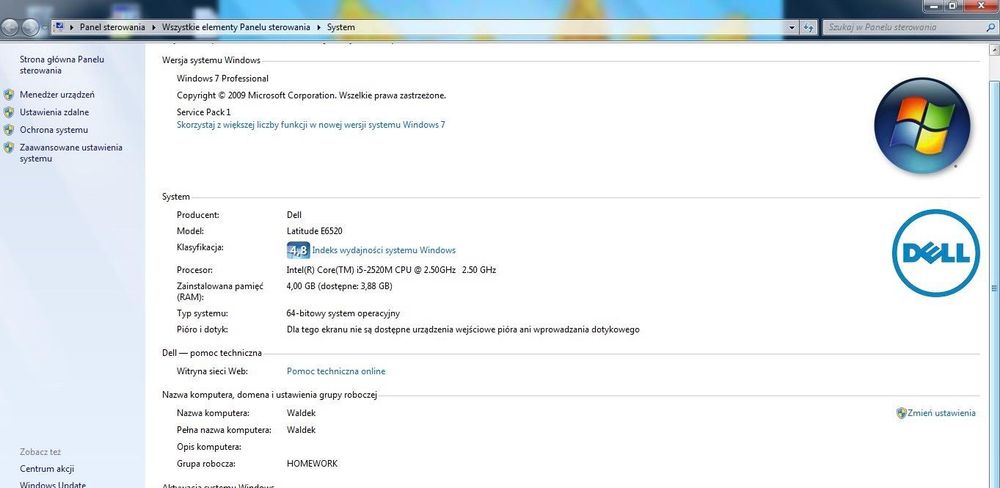Click the Panel sterowania breadcrumb
The height and width of the screenshot is (488, 1000).
pyautogui.click(x=112, y=27)
